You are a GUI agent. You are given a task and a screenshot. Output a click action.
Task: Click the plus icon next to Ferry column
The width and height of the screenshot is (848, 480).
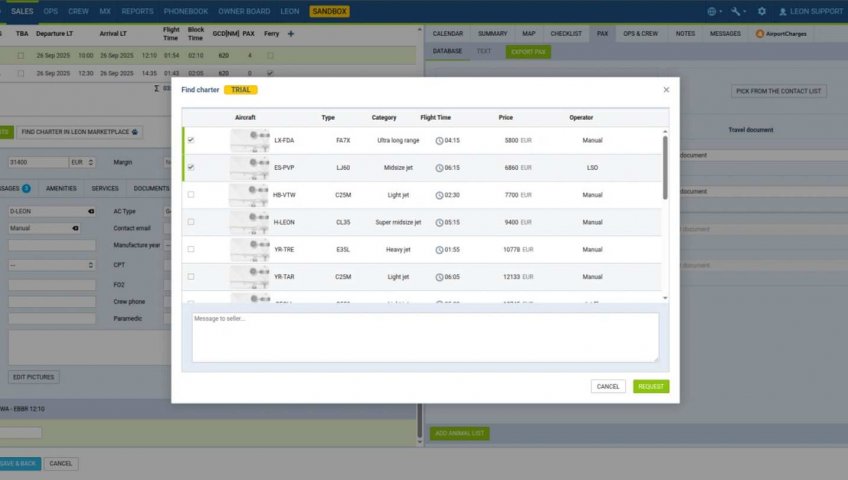pyautogui.click(x=291, y=34)
